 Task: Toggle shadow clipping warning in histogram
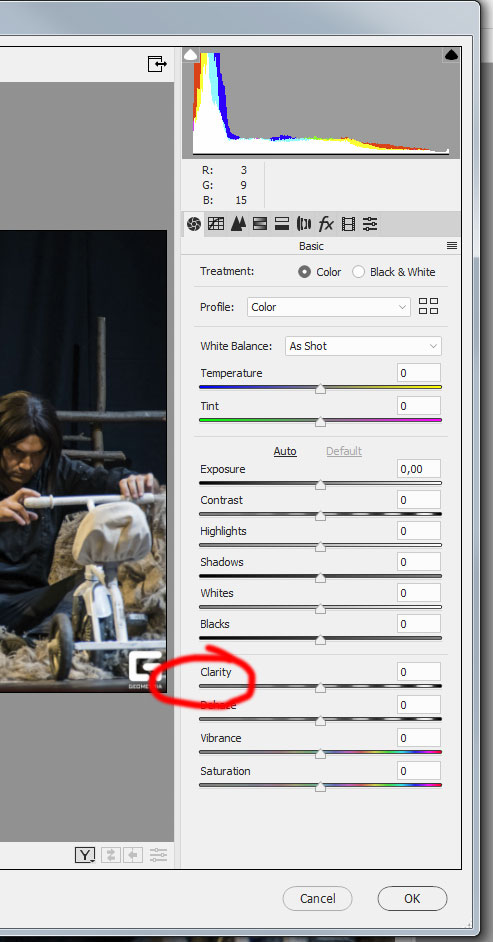click(x=190, y=55)
